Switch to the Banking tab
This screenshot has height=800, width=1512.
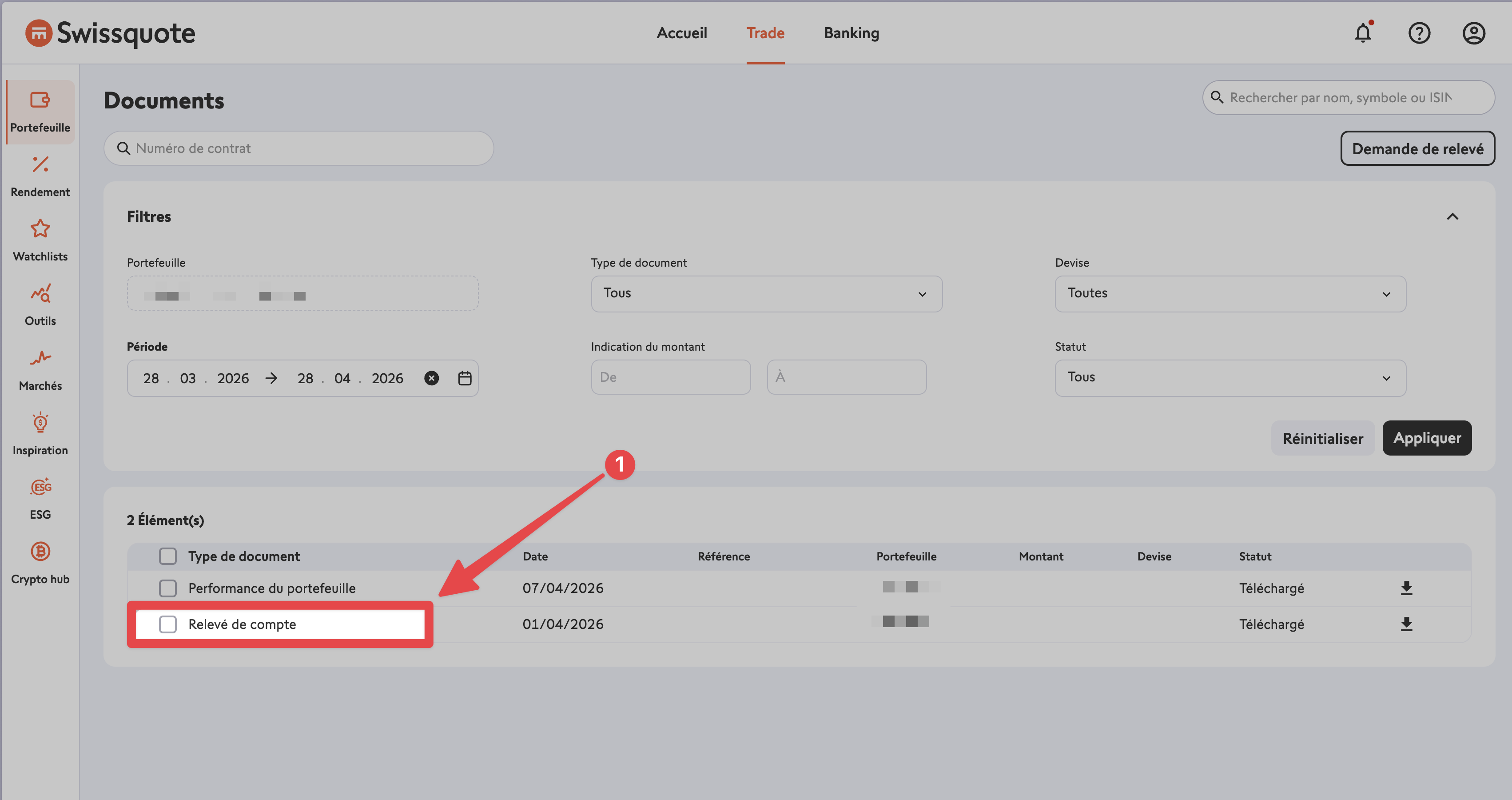click(x=851, y=33)
